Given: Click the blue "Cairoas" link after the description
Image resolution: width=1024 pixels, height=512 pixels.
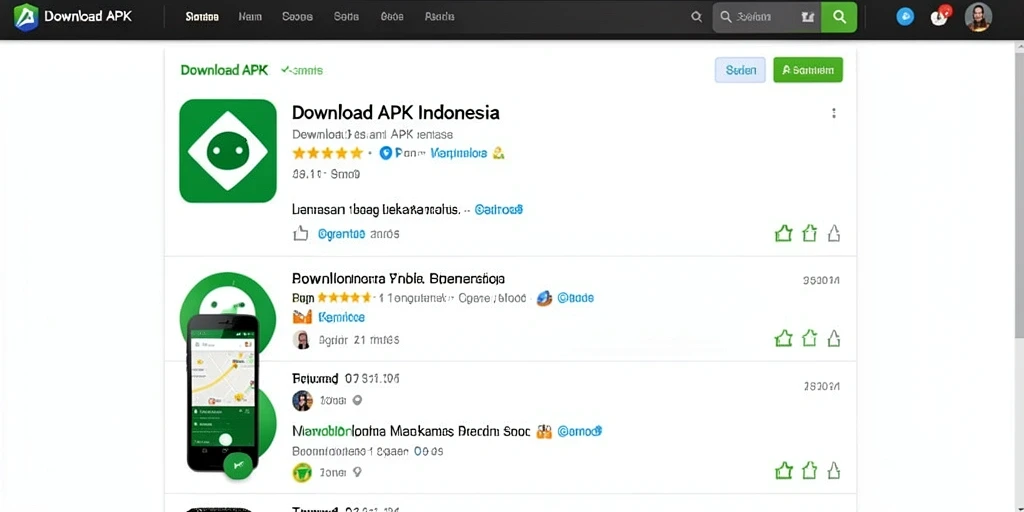Looking at the screenshot, I should pyautogui.click(x=498, y=210).
